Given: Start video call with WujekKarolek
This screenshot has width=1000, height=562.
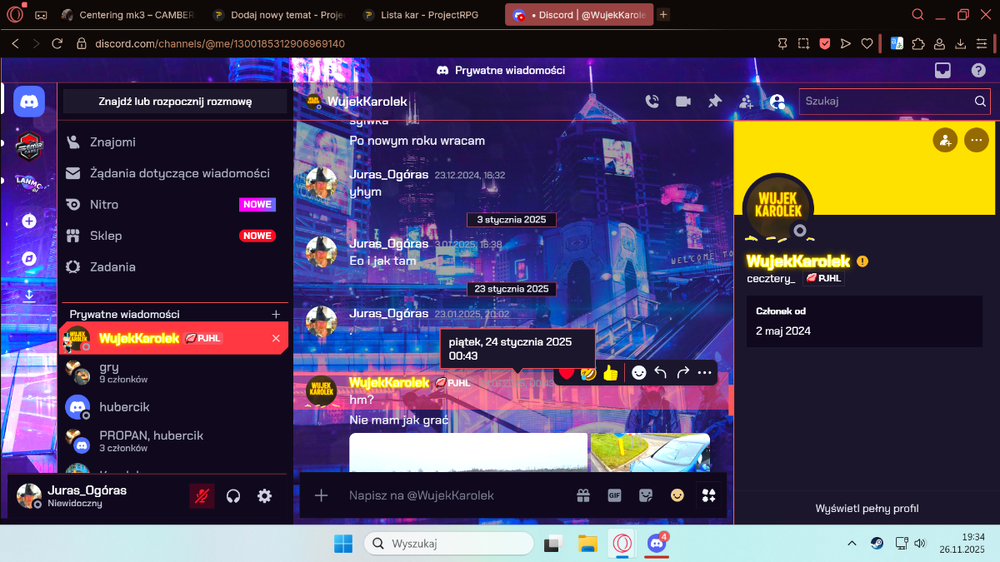Looking at the screenshot, I should [683, 101].
